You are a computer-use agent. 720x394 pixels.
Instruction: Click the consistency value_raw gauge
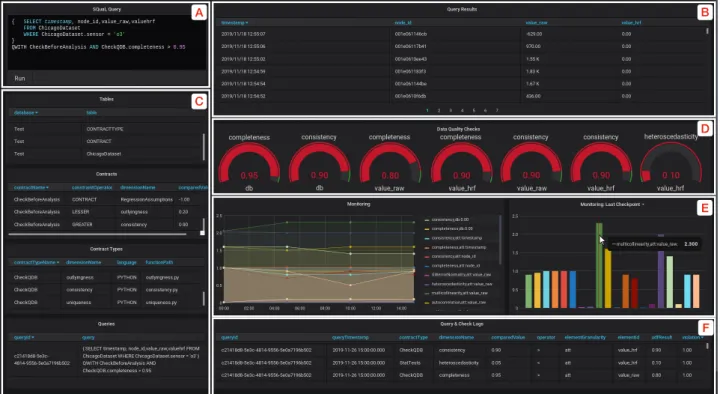(531, 163)
